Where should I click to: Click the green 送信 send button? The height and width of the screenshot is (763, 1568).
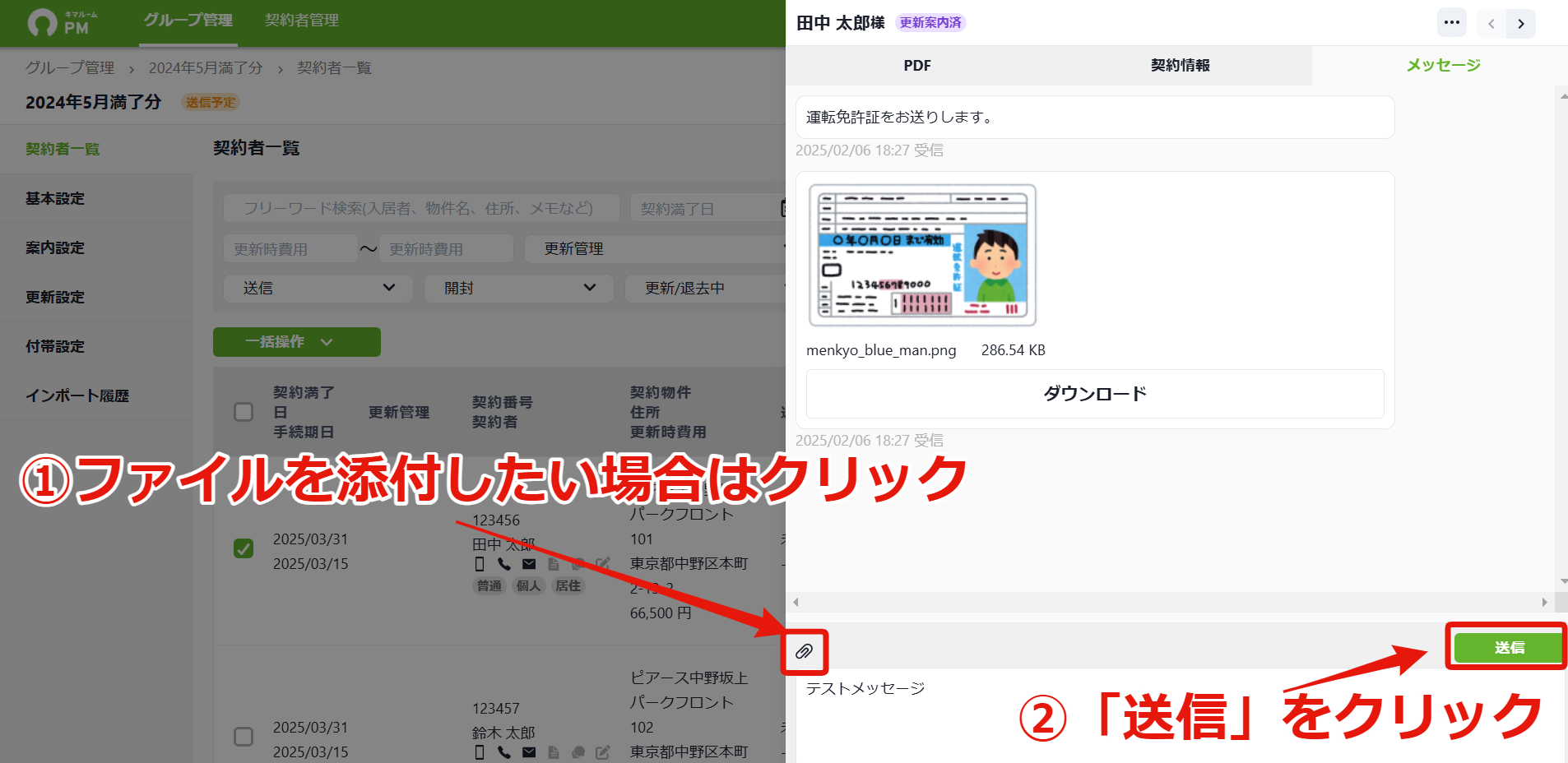[x=1509, y=648]
